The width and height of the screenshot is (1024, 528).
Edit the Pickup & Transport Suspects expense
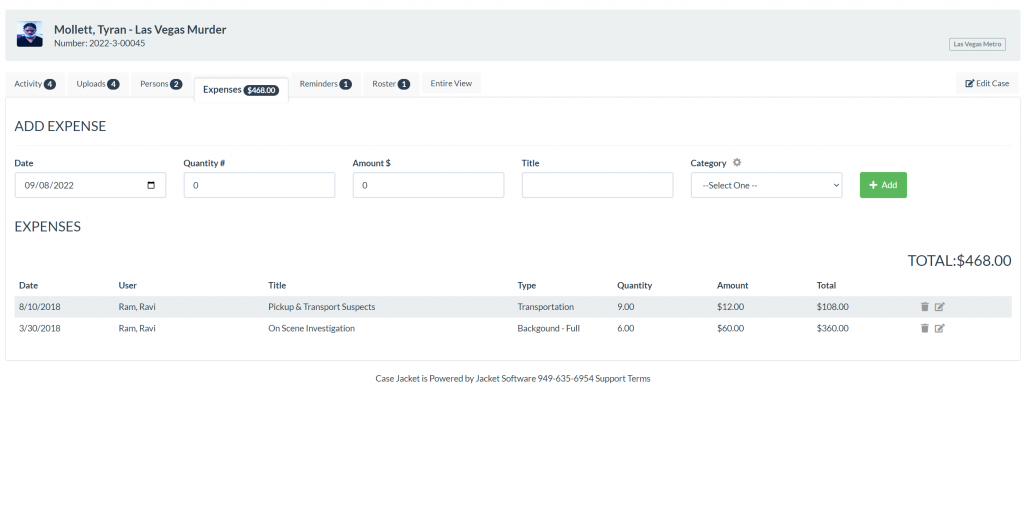pos(939,306)
